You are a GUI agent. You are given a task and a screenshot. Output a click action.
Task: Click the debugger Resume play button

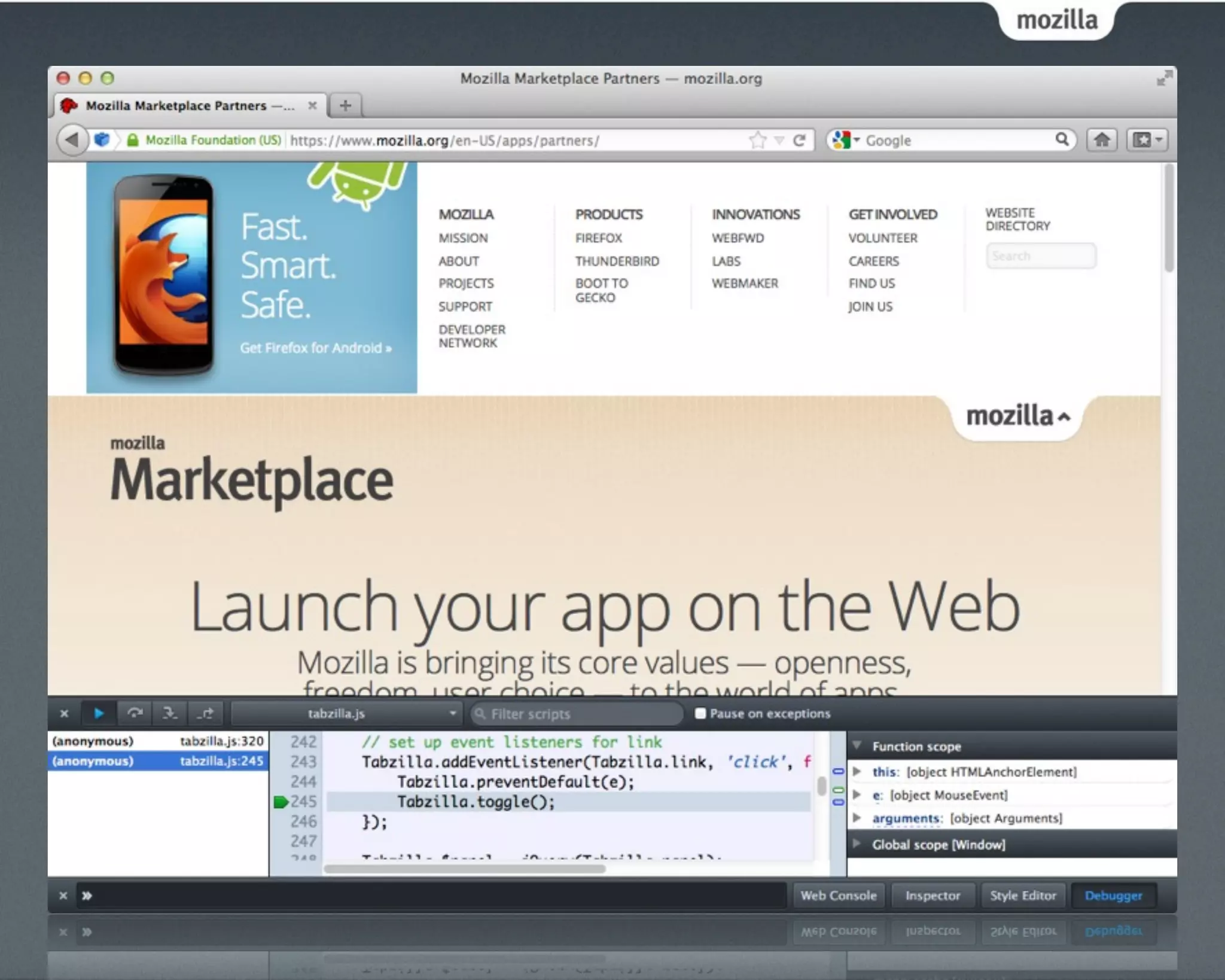[x=99, y=713]
